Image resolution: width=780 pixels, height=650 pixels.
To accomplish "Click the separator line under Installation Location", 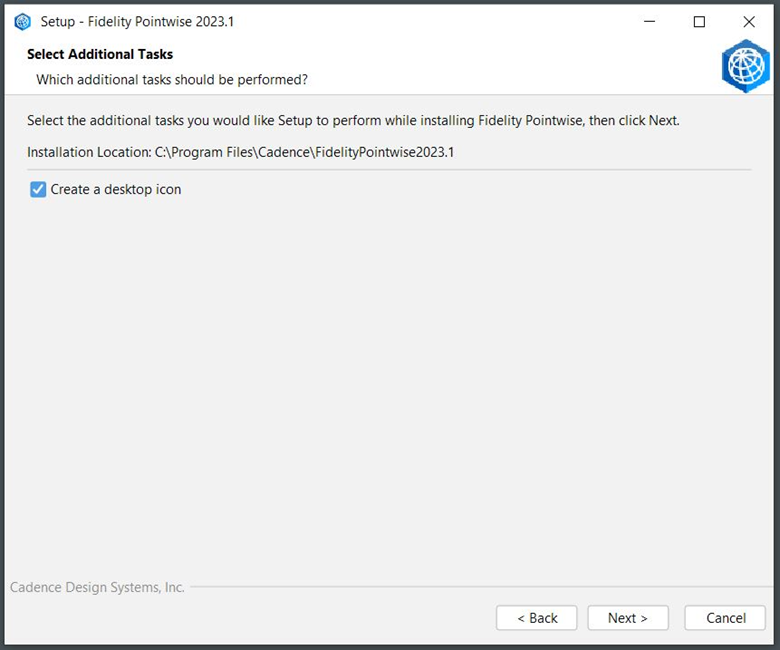I will click(389, 170).
